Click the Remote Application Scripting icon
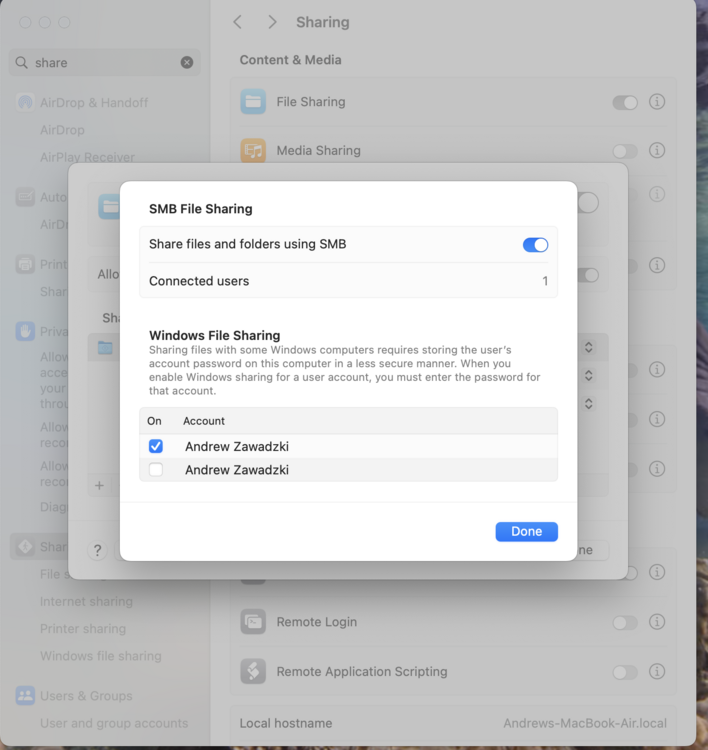 pos(253,672)
